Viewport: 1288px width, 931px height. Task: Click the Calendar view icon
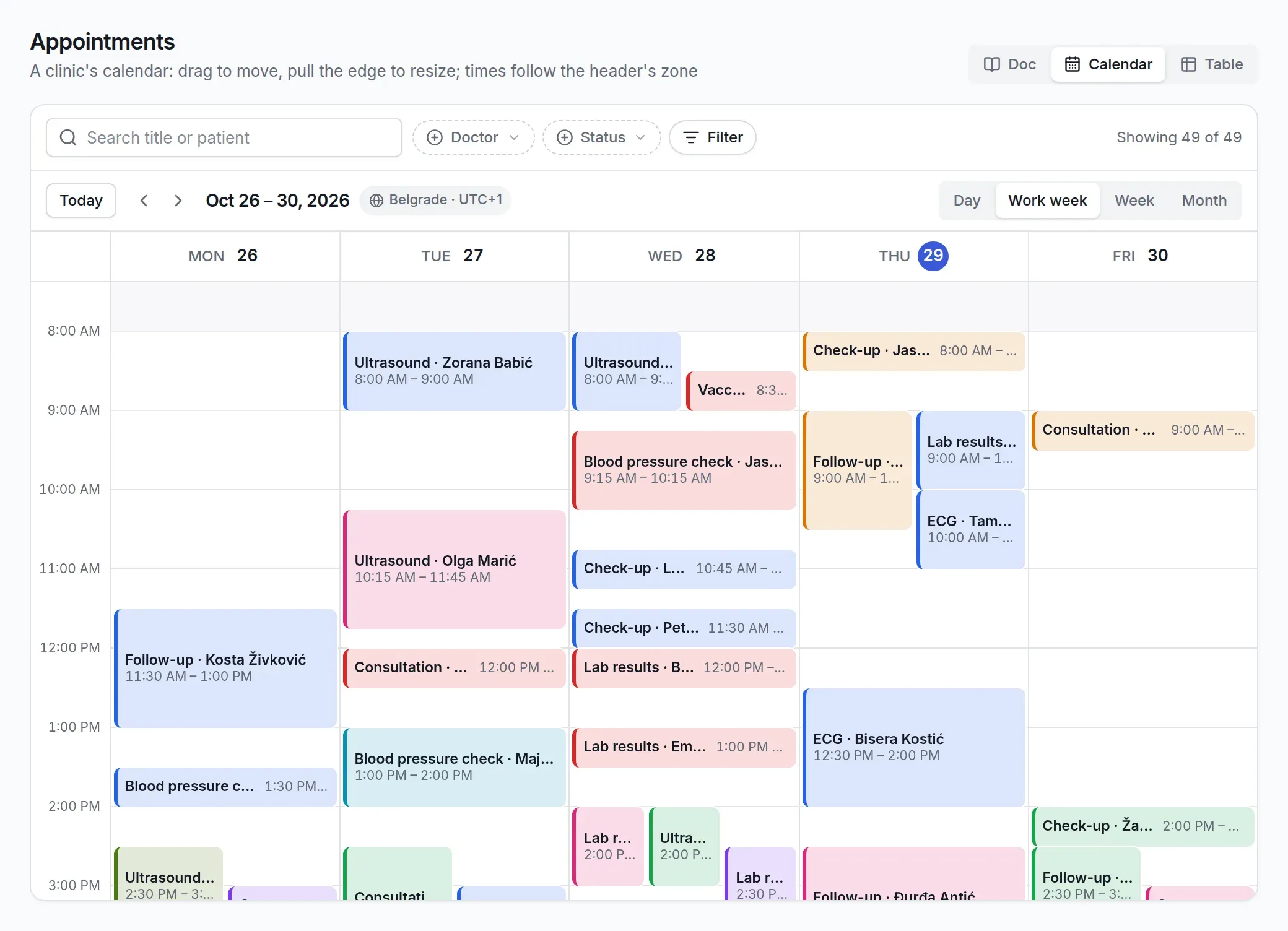[x=1073, y=64]
